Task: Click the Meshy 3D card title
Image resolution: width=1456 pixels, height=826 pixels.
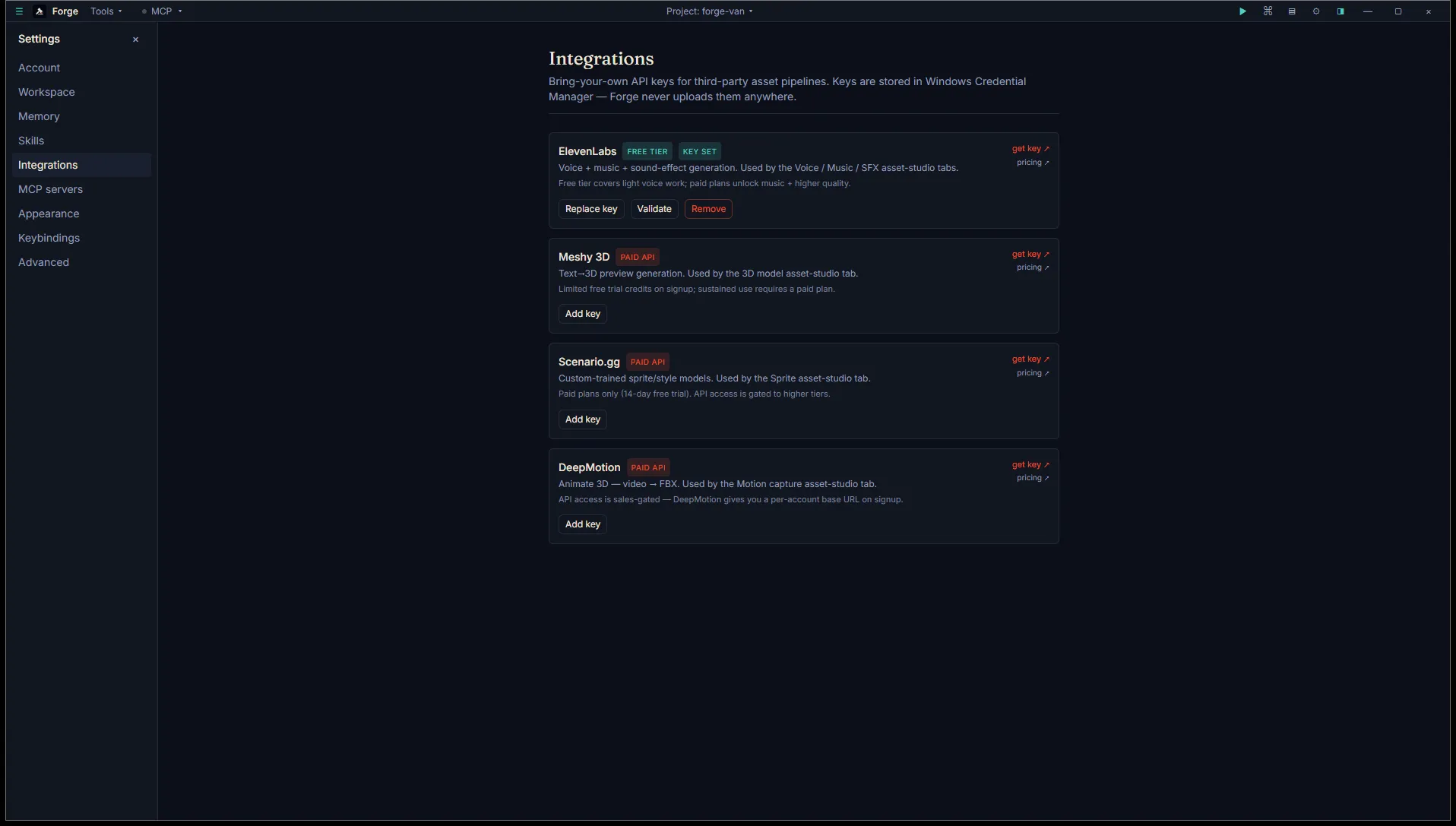Action: coord(584,257)
